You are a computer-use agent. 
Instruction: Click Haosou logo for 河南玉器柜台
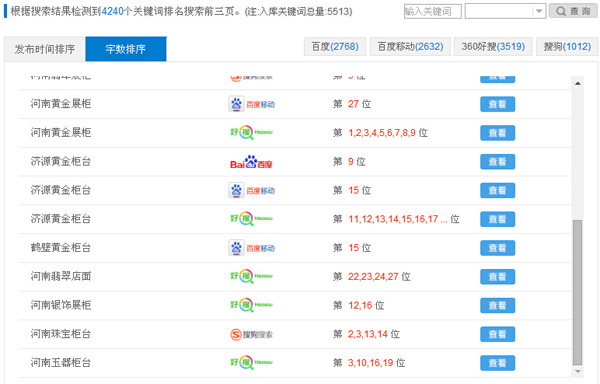point(251,363)
